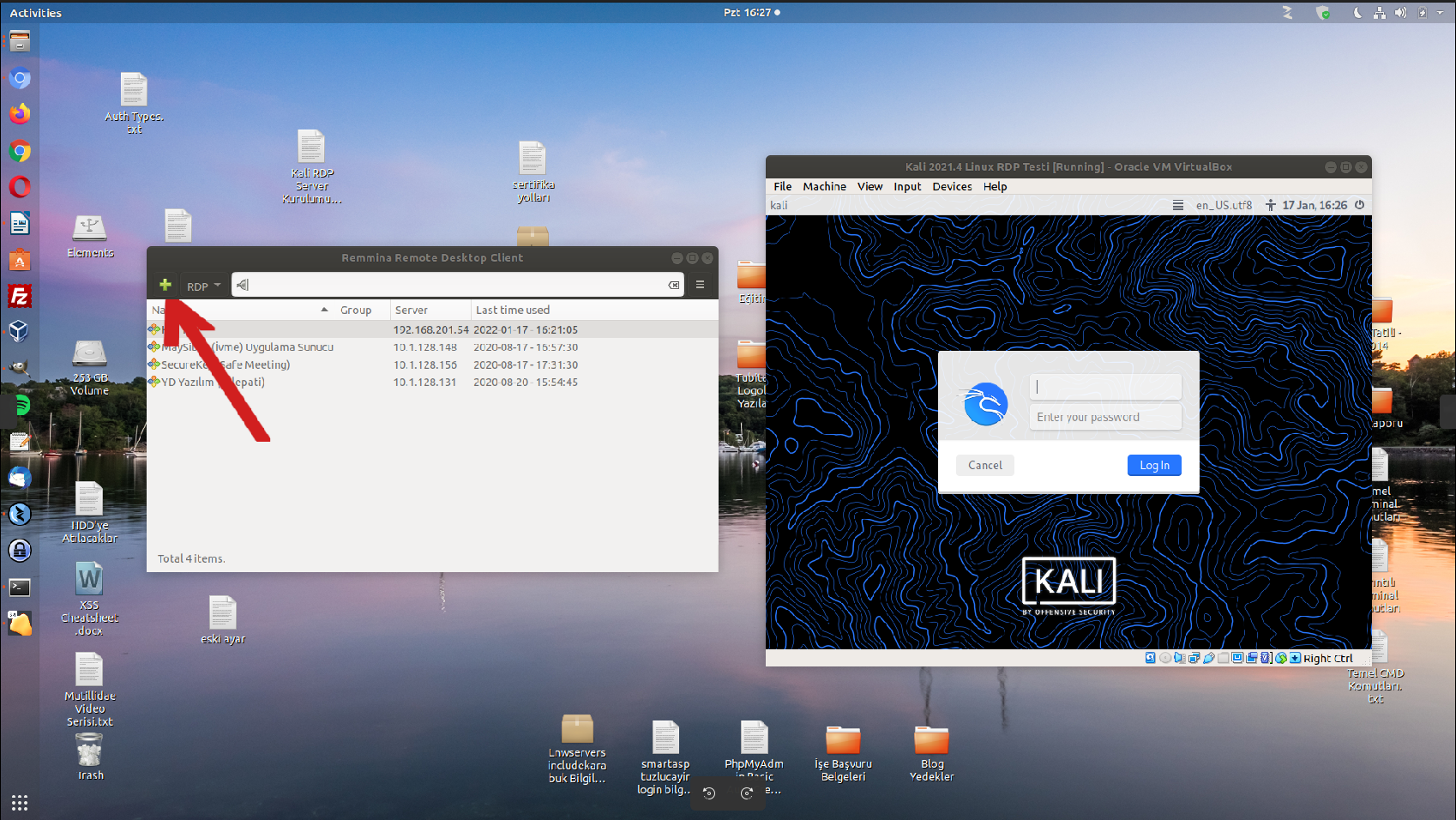The width and height of the screenshot is (1456, 820).
Task: Open Kali session list menu icon
Action: [x=1178, y=205]
